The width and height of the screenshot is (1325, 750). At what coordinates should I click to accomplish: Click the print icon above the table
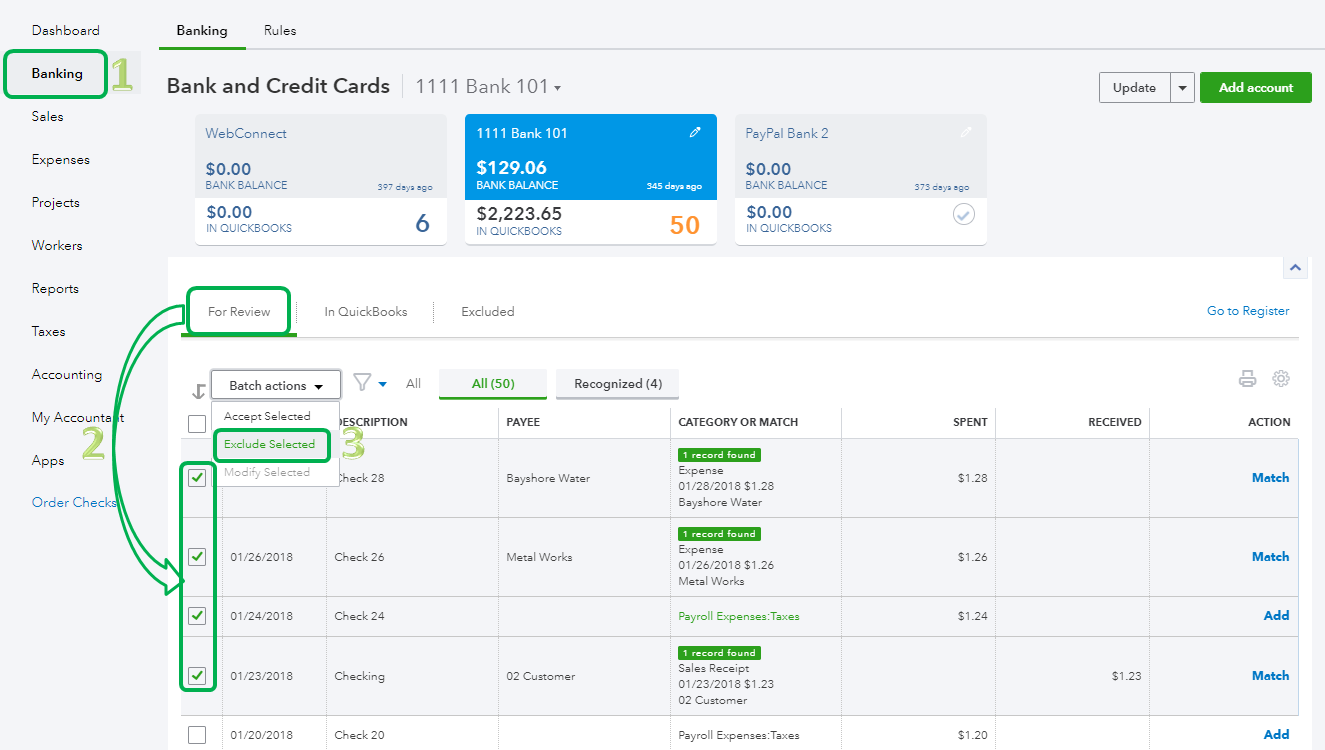click(x=1247, y=379)
